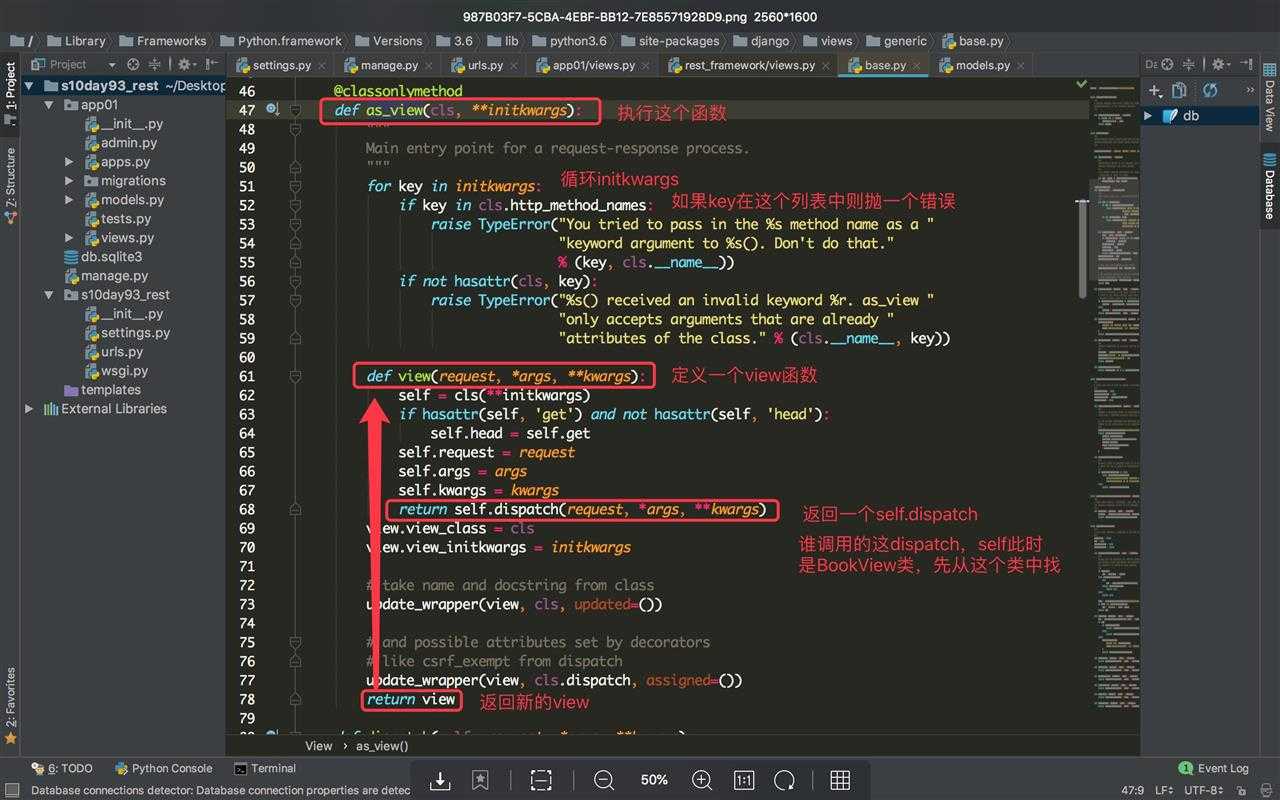Viewport: 1280px width, 800px height.
Task: Open the 2: Favorites side tab
Action: (x=10, y=705)
